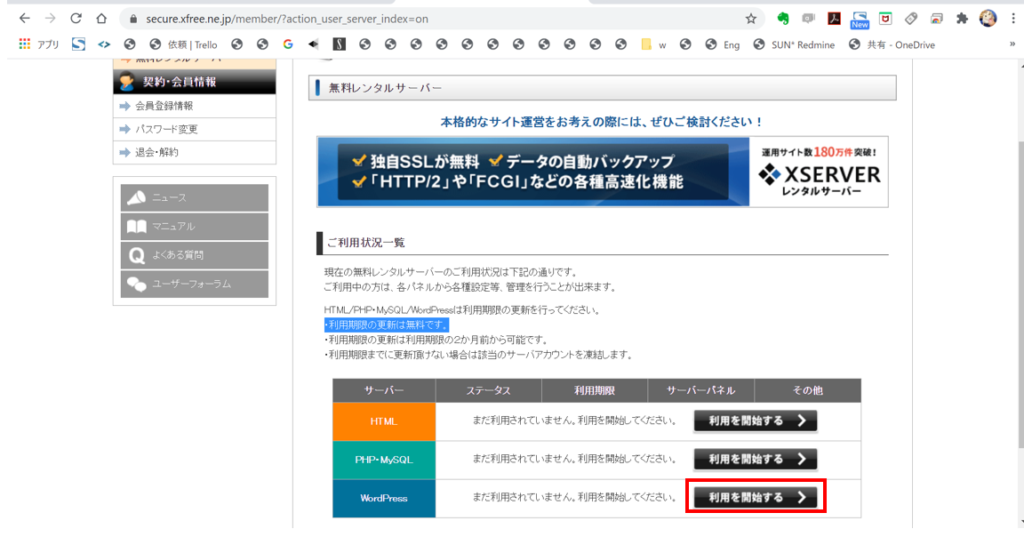
Task: Open the SUN* Redmine bookmark
Action: pos(794,44)
